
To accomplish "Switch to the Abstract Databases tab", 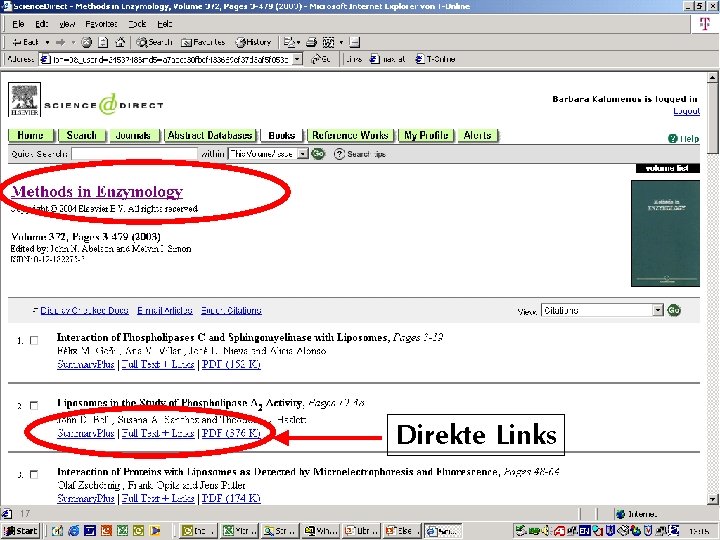I will [x=210, y=135].
